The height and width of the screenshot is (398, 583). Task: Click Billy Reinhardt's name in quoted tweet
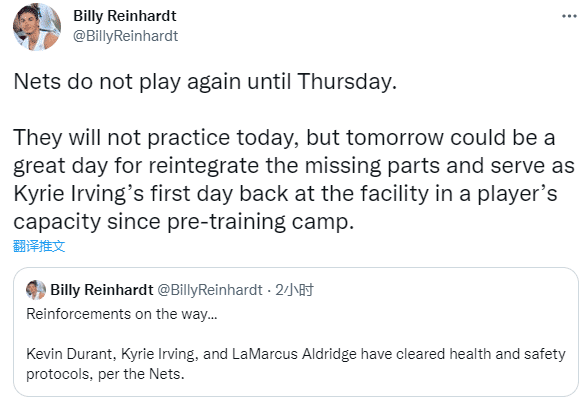click(x=102, y=290)
